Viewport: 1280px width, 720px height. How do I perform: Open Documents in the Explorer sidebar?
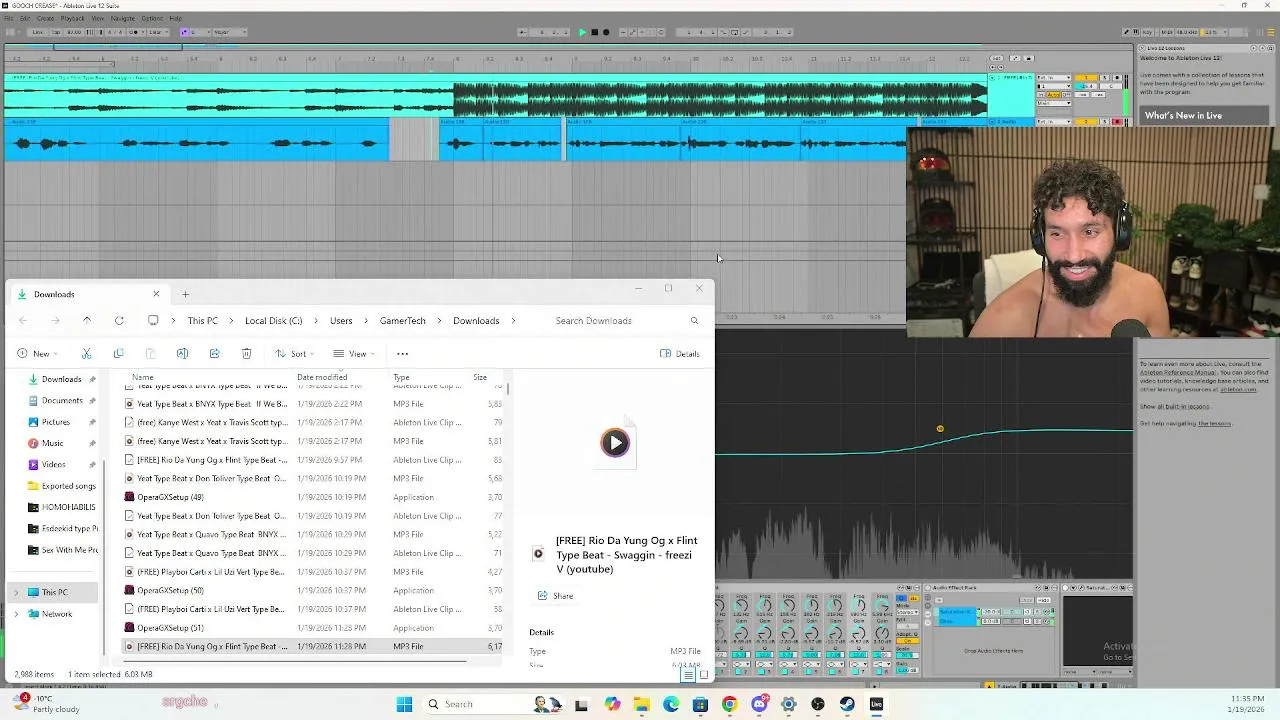click(x=62, y=400)
